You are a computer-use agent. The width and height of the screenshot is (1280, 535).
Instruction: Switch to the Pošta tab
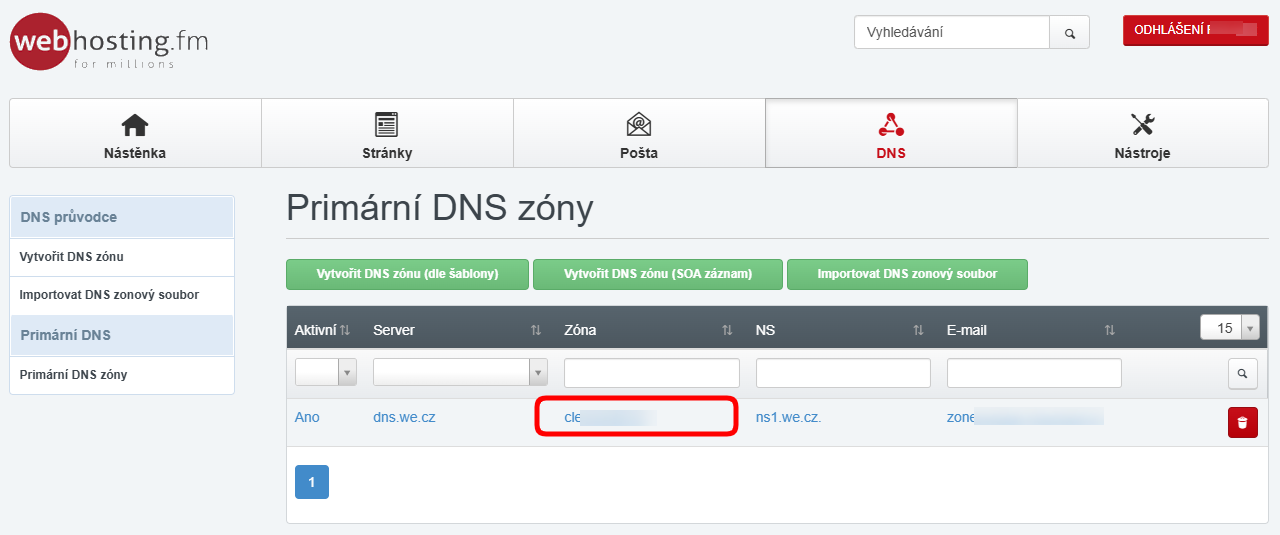[x=639, y=133]
